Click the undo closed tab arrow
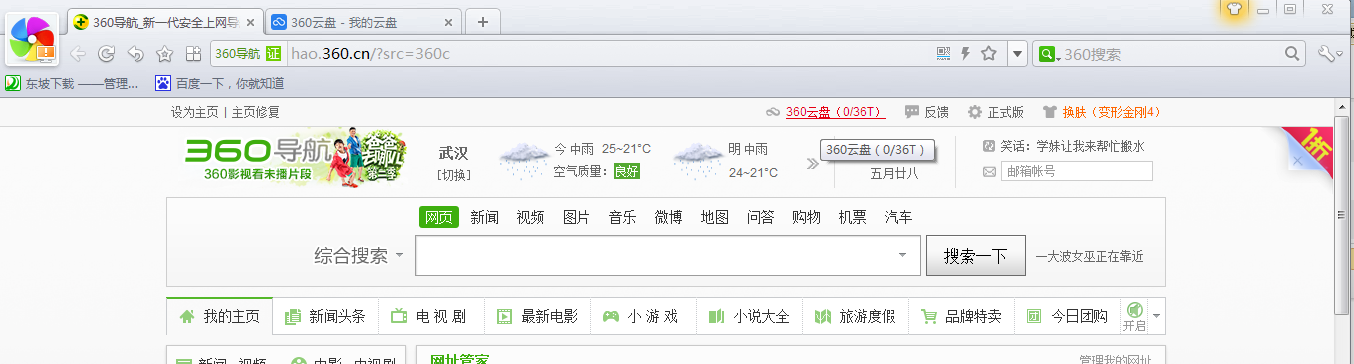1354x364 pixels. coord(135,54)
